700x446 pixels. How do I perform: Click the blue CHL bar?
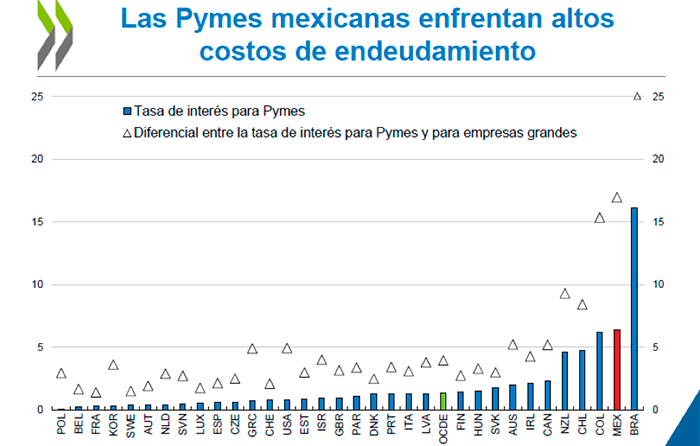point(582,380)
